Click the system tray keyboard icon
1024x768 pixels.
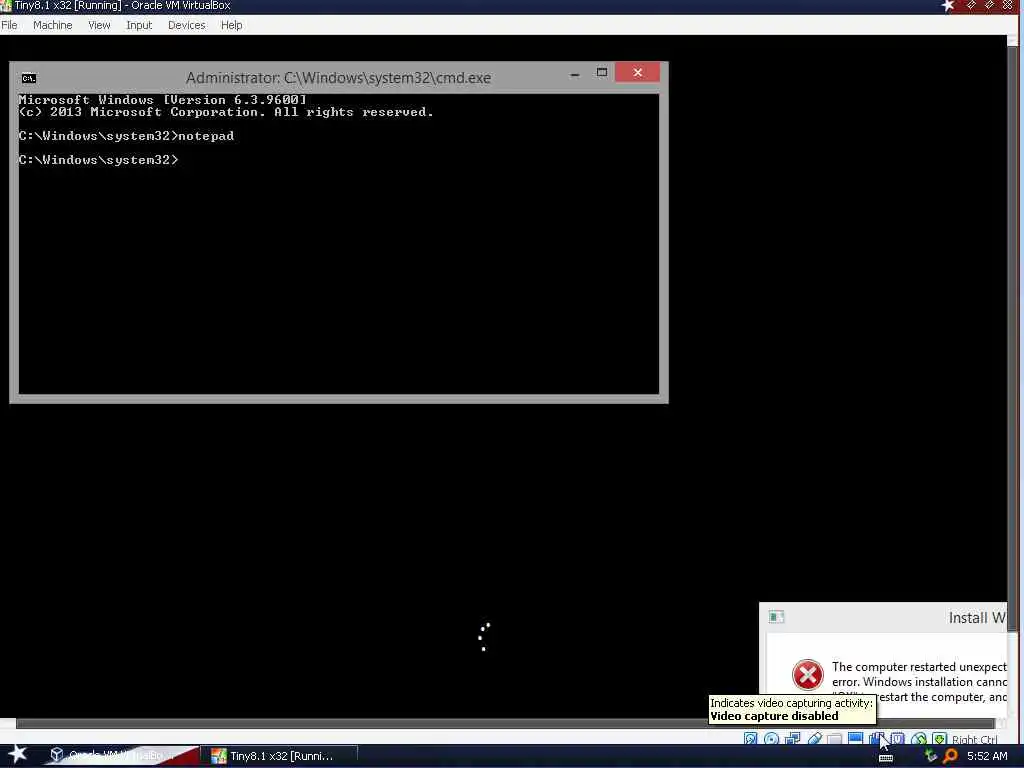point(886,759)
